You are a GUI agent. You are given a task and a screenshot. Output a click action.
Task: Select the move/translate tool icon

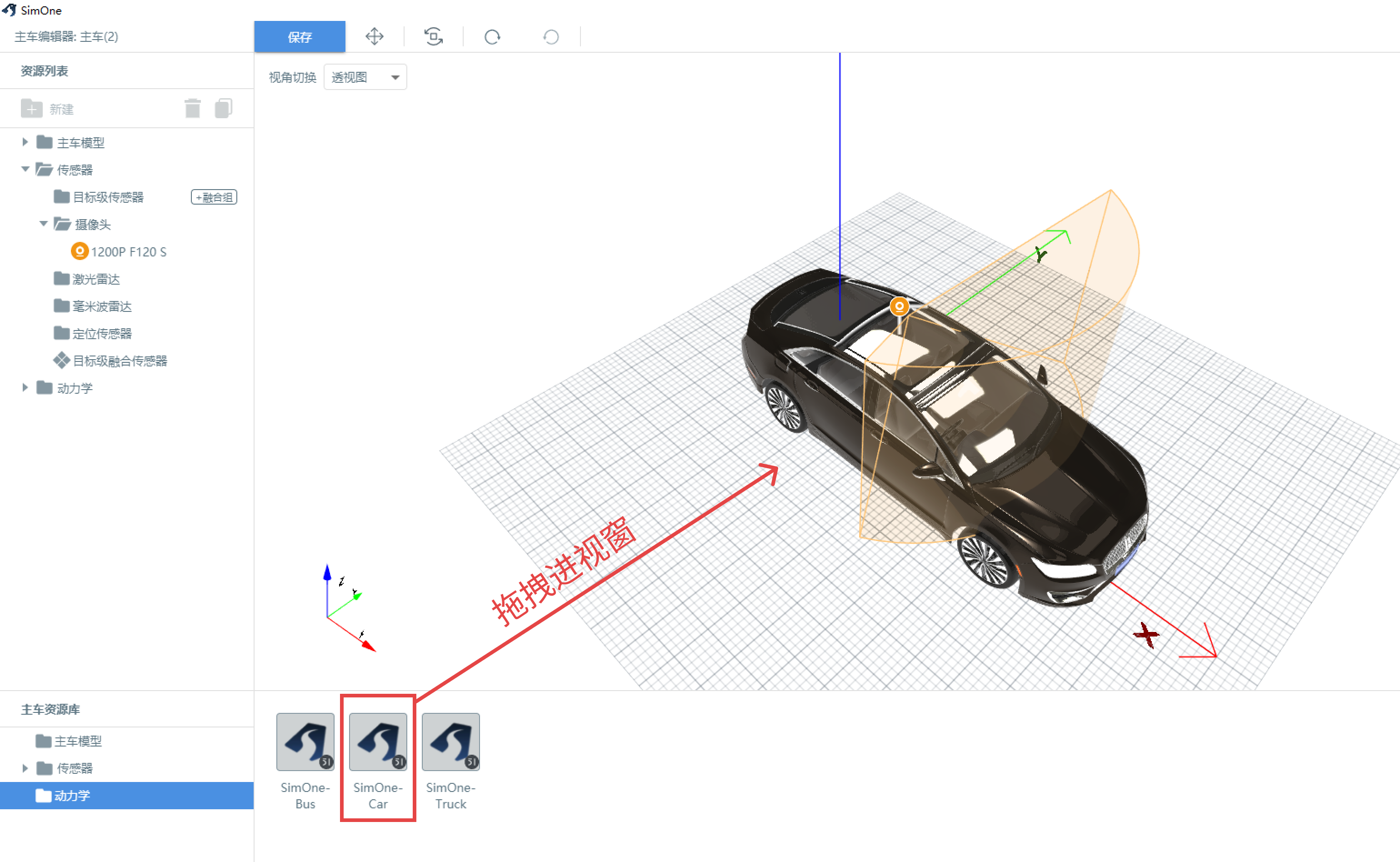click(x=375, y=37)
